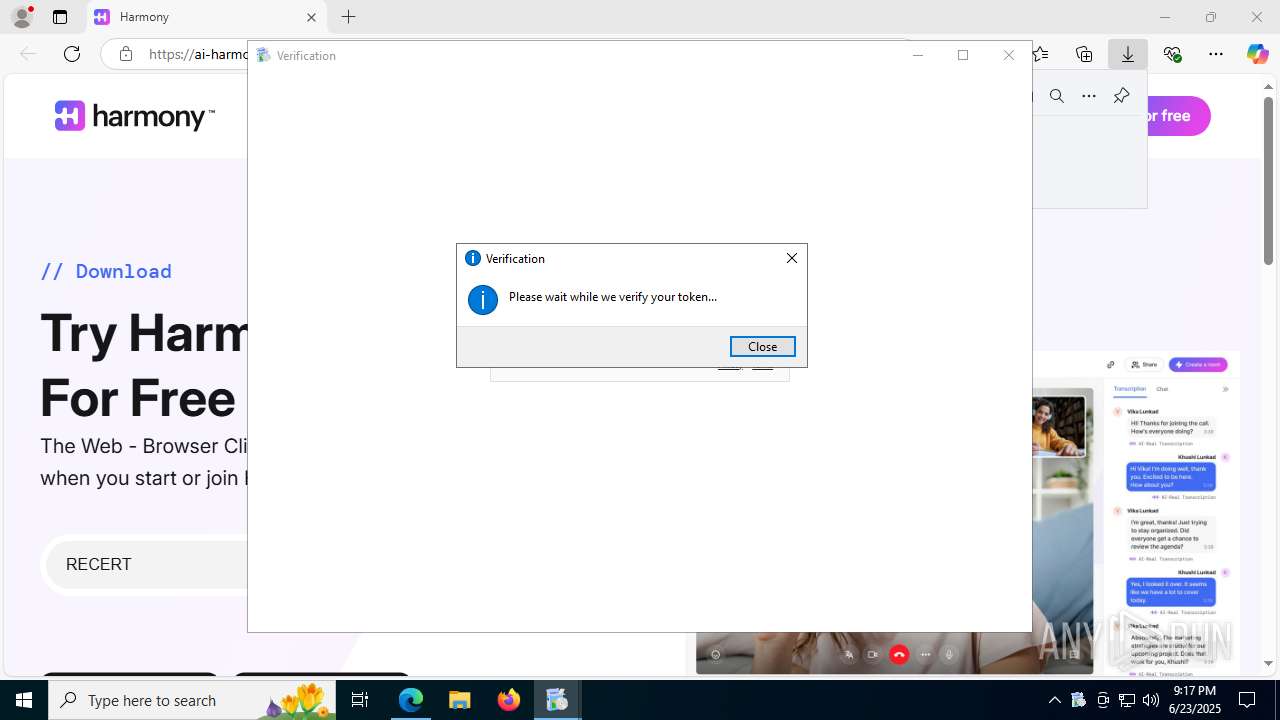Open Copilot sidebar icon

(1257, 54)
